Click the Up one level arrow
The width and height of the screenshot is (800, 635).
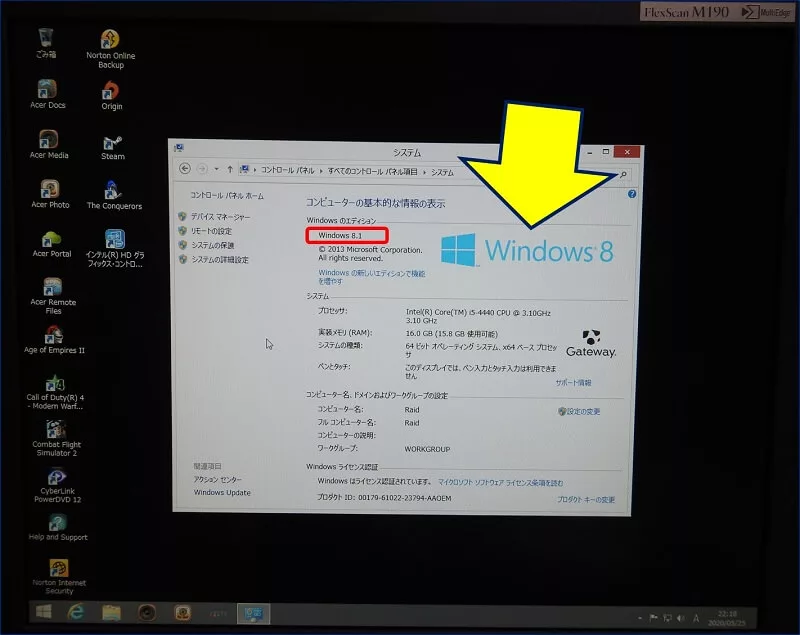(x=230, y=169)
